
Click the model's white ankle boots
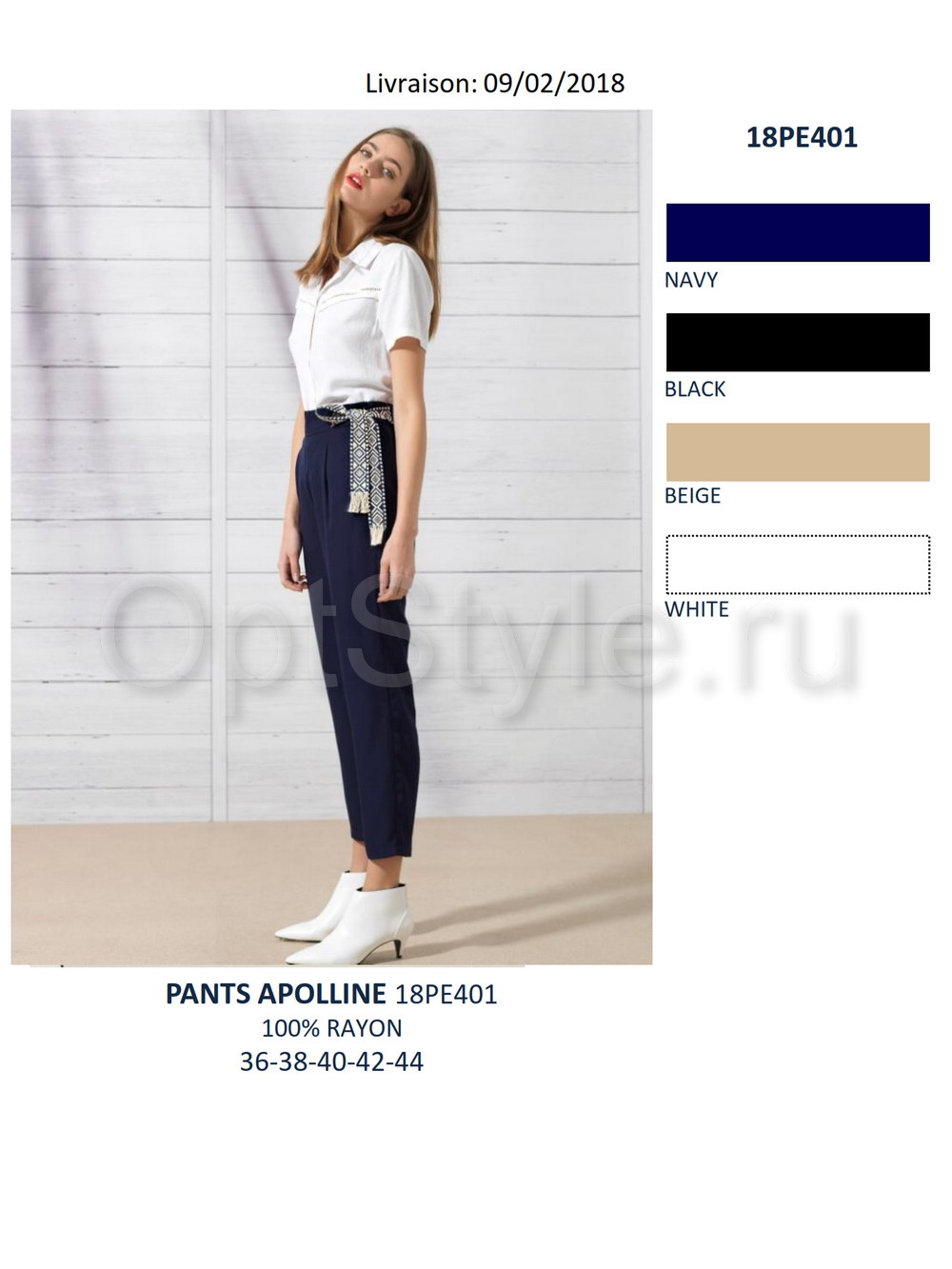pyautogui.click(x=346, y=917)
